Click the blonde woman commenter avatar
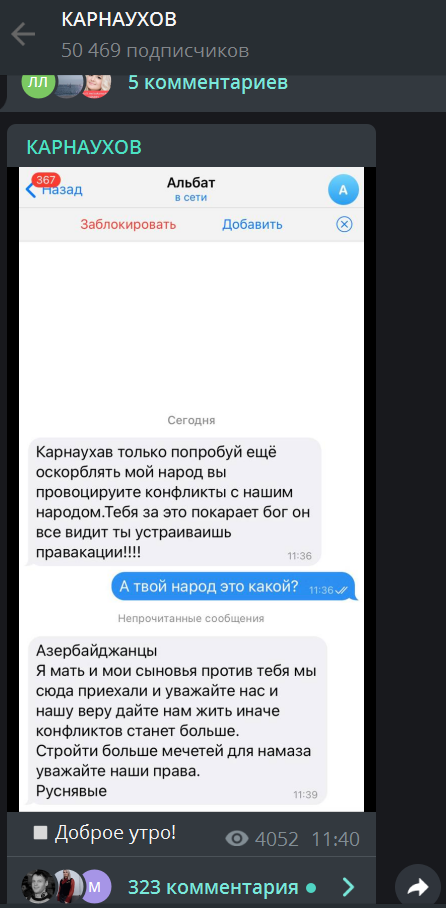This screenshot has width=446, height=908. click(96, 84)
